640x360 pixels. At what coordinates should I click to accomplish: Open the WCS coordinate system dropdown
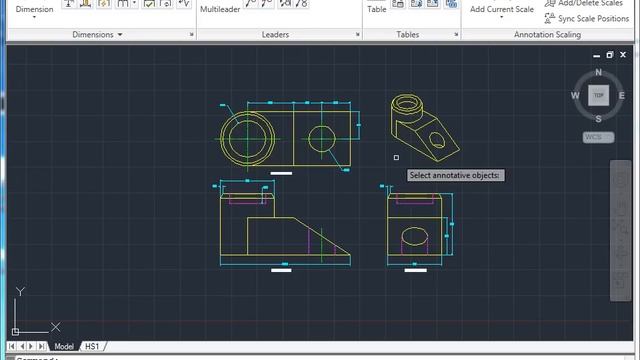[598, 138]
